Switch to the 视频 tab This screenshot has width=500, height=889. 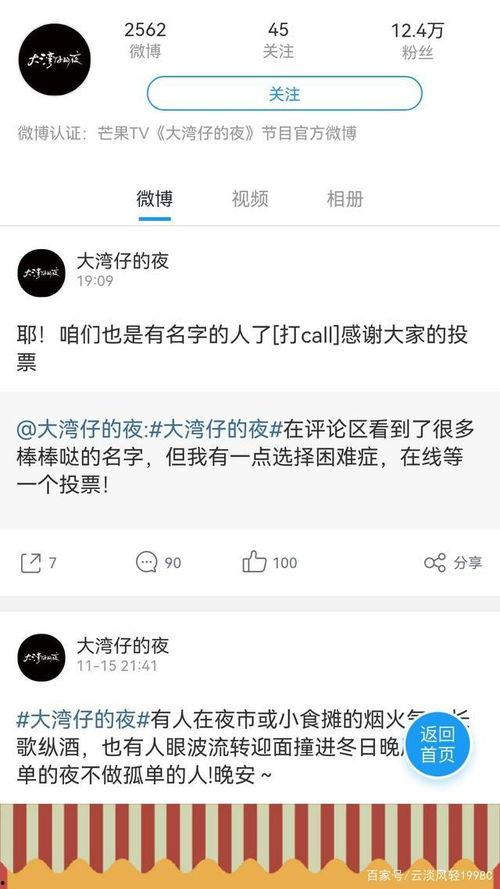249,199
